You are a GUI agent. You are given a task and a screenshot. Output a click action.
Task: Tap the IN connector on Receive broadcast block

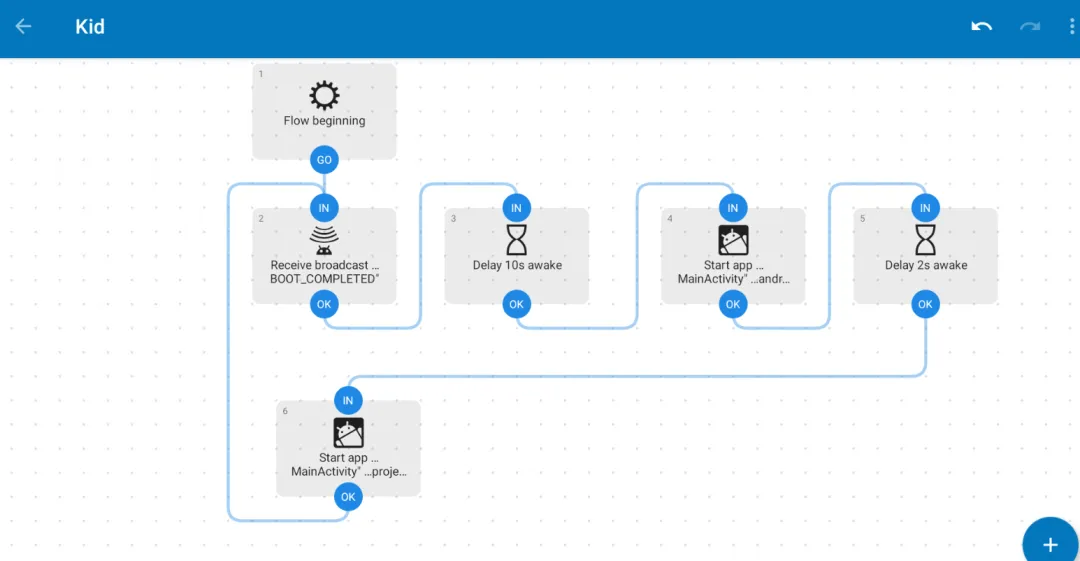(x=324, y=208)
